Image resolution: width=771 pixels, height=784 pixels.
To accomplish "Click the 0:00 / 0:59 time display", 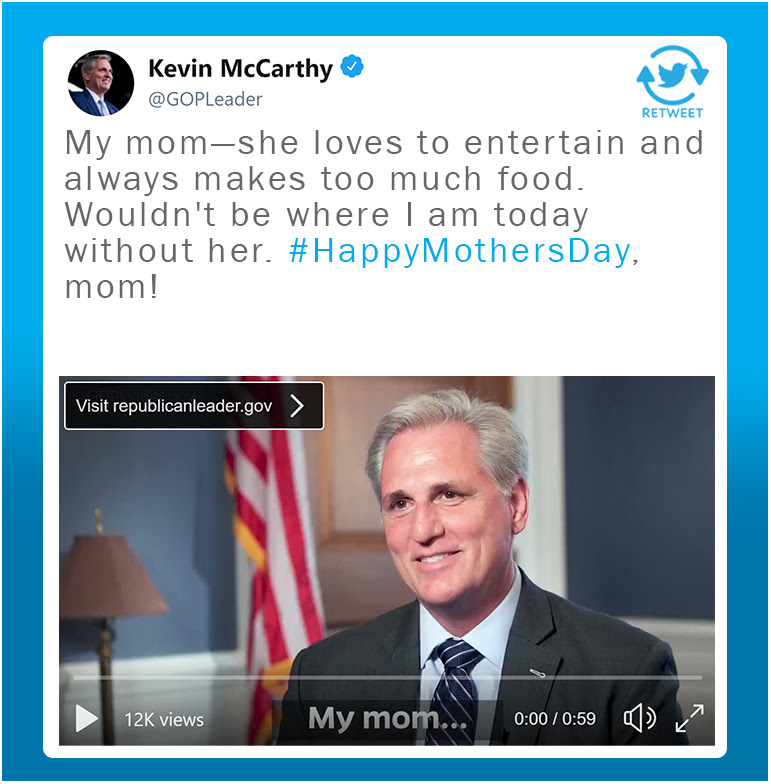I will click(x=555, y=718).
